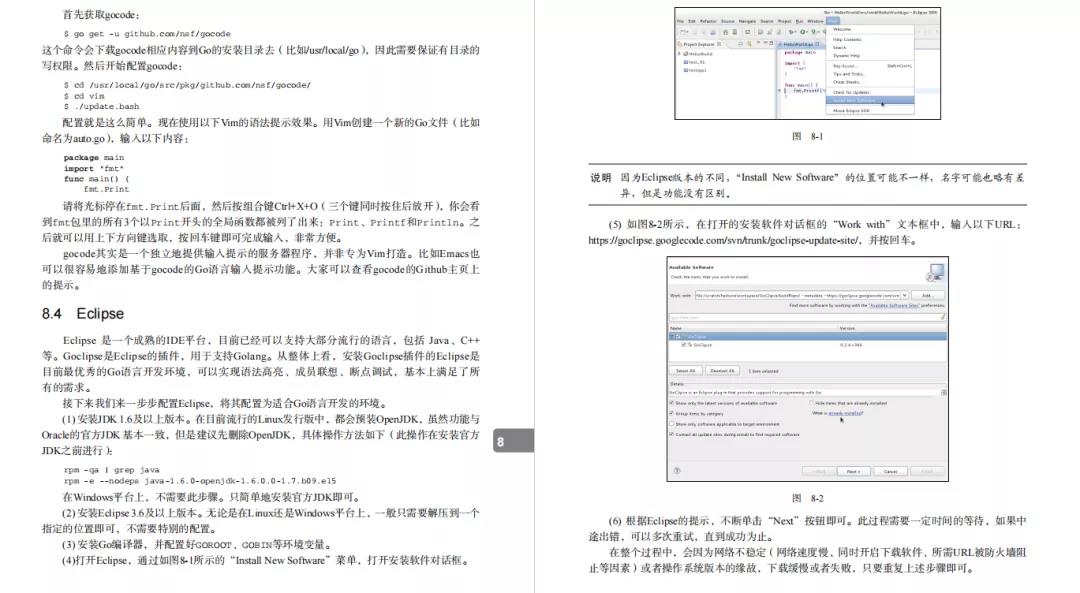
Task: Collapse the GoClipse category row
Action: point(673,336)
